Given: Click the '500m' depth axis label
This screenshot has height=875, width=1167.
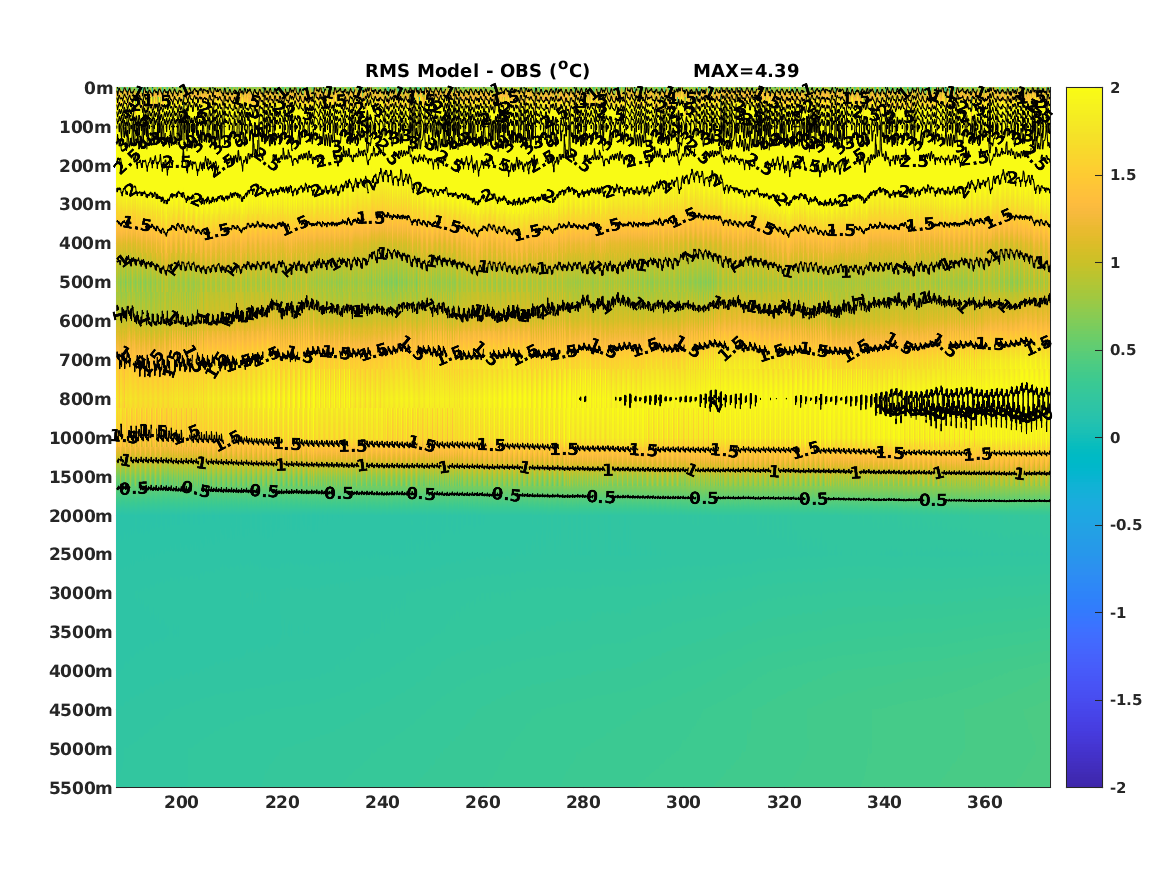Looking at the screenshot, I should [86, 283].
